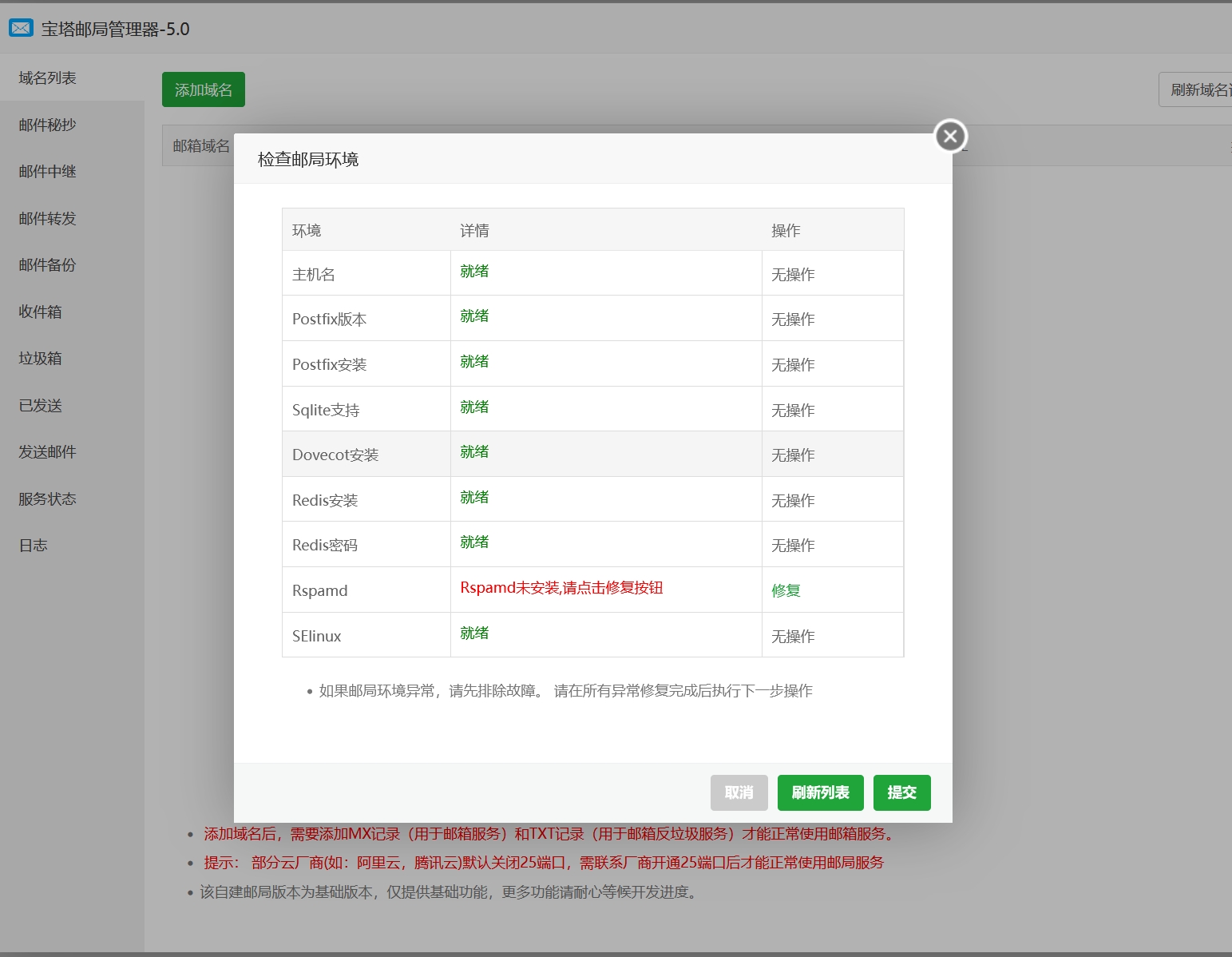Viewport: 1232px width, 957px height.
Task: Click the red Rspamd未安装 error message
Action: [x=561, y=587]
